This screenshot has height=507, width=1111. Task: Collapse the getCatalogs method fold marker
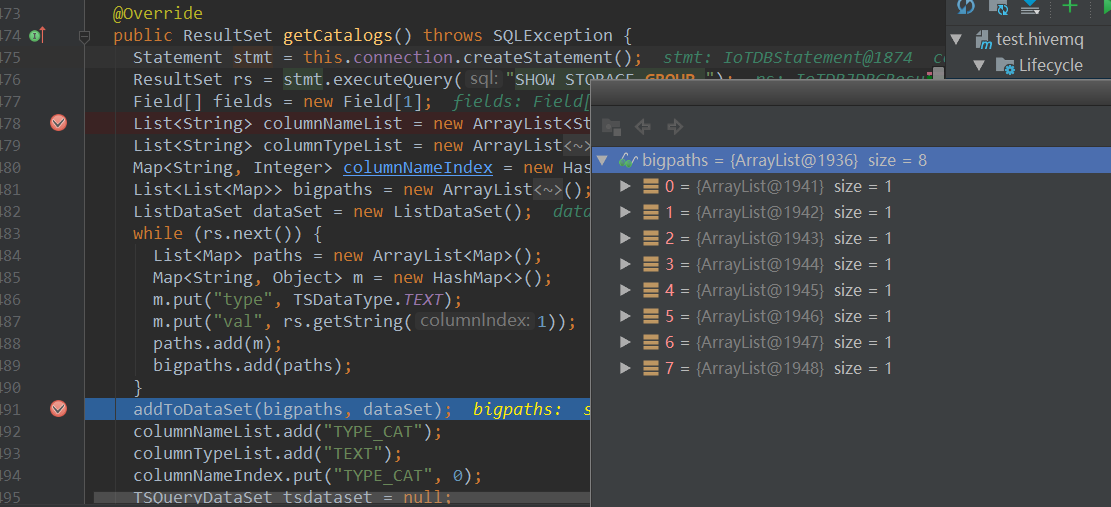84,36
